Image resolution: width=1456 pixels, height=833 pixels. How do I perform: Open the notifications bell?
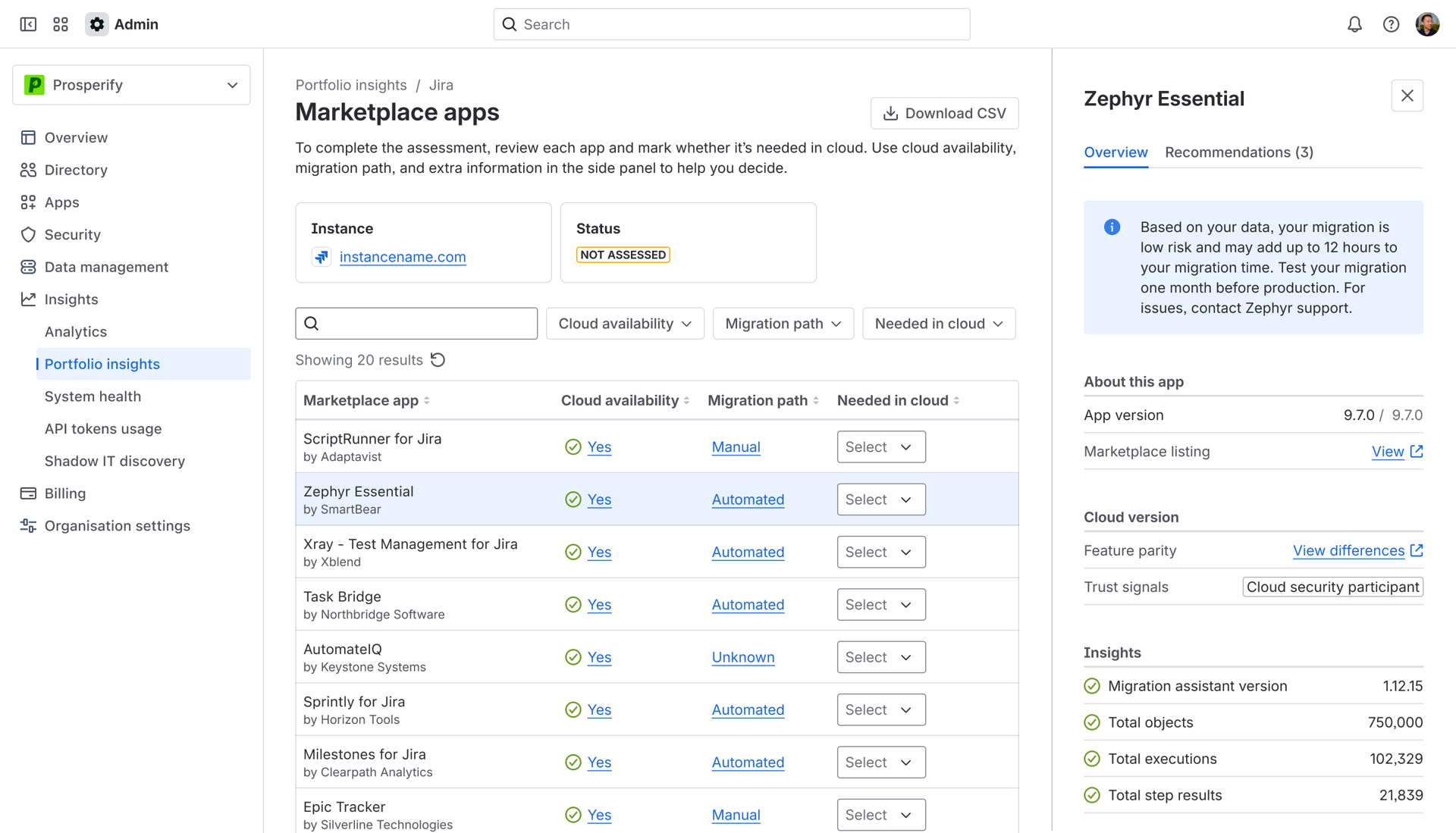[1354, 23]
